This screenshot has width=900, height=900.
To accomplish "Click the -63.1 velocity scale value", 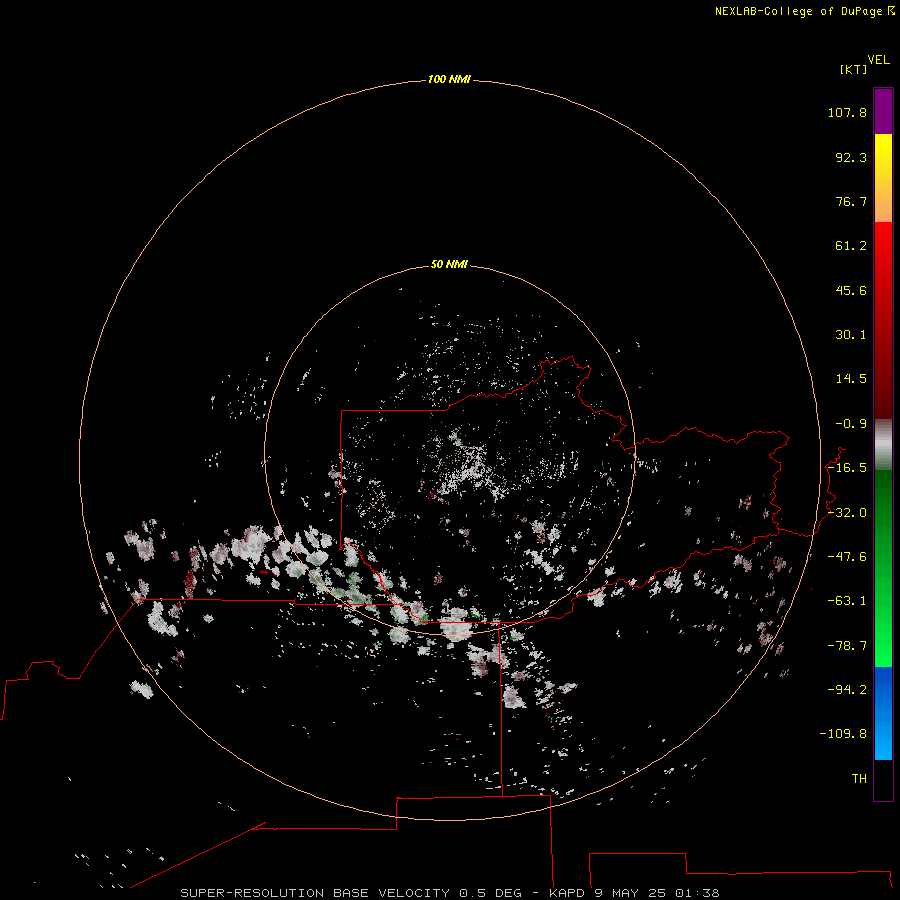I will point(847,601).
